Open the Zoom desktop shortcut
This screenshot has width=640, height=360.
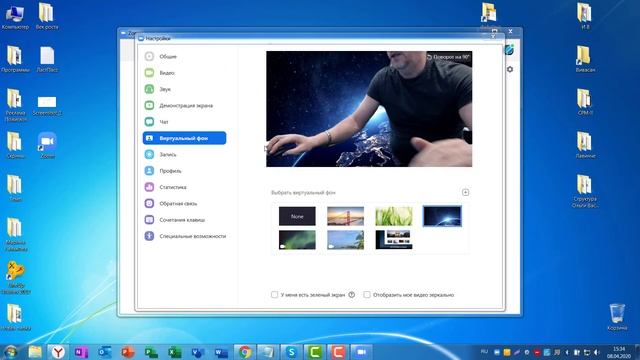pos(47,145)
